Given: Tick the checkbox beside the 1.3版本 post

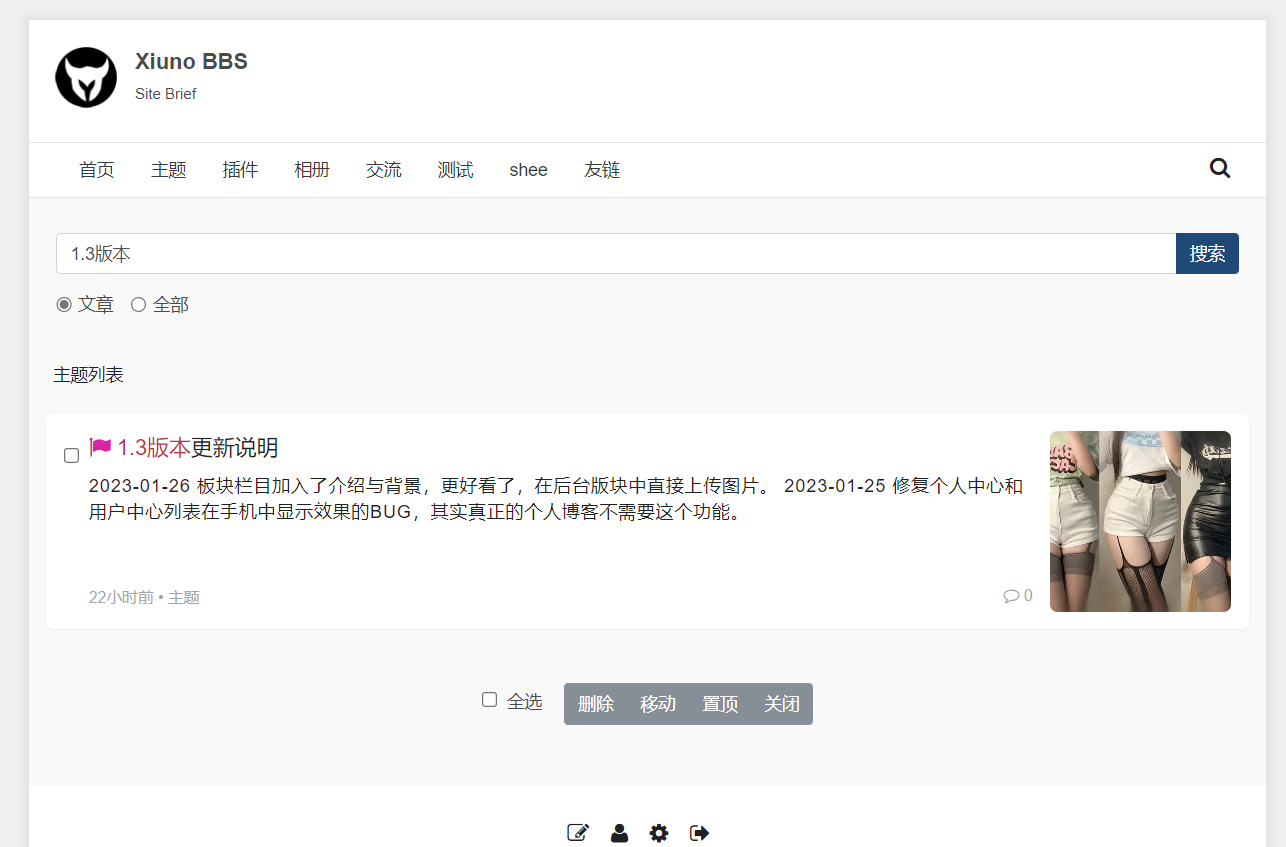Looking at the screenshot, I should [x=72, y=456].
